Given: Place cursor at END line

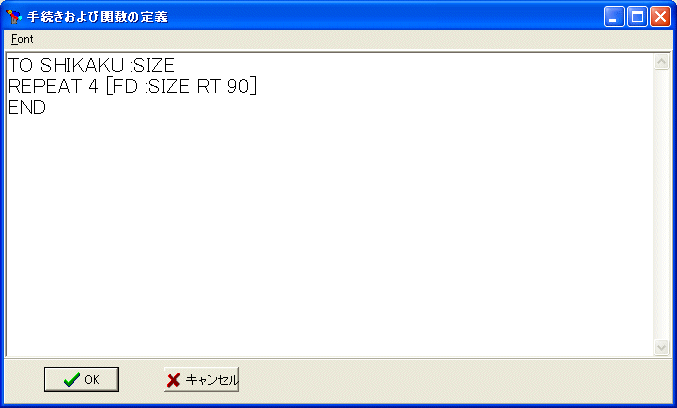Looking at the screenshot, I should [x=27, y=107].
